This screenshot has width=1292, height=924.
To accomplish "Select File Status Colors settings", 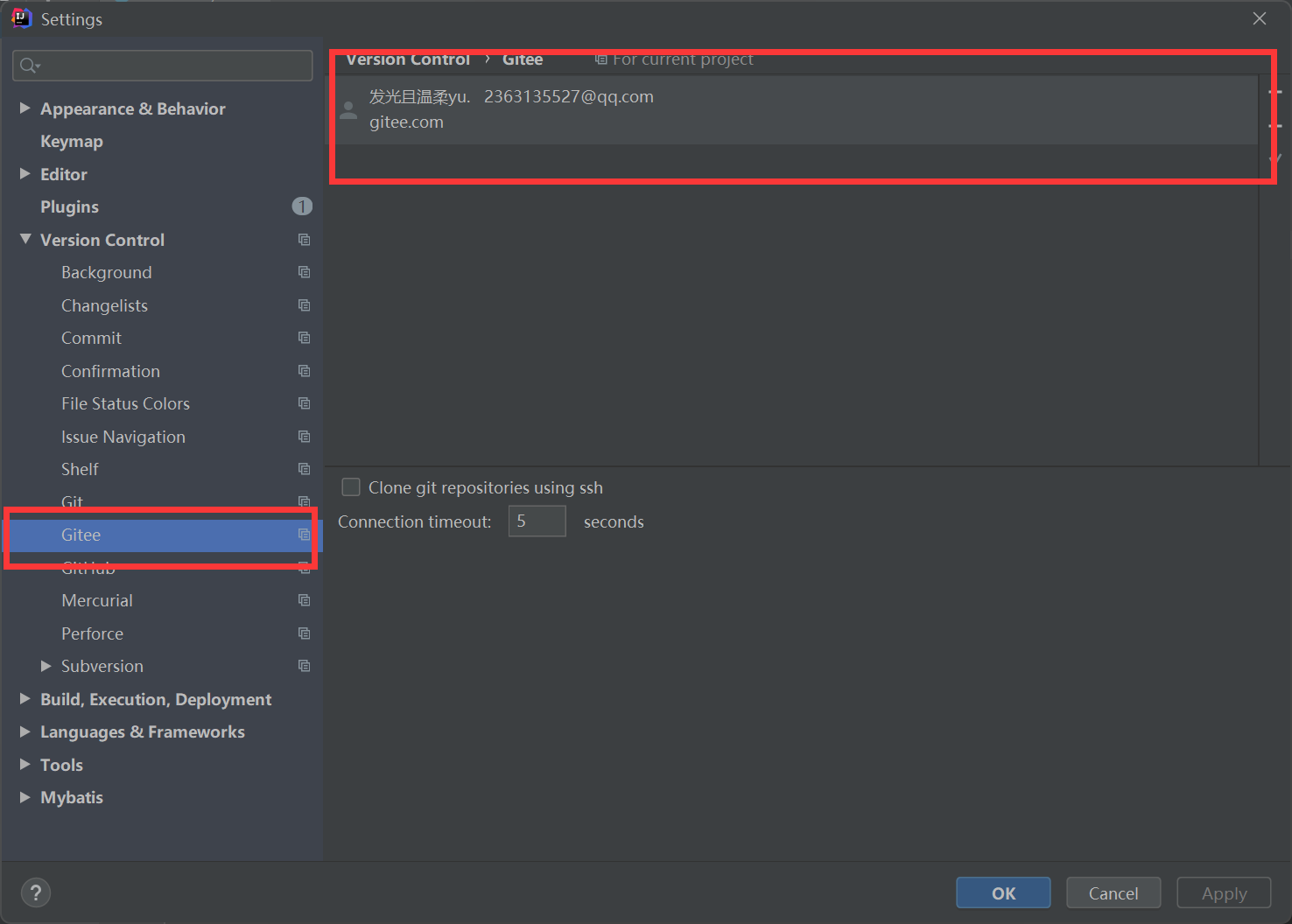I will coord(125,403).
